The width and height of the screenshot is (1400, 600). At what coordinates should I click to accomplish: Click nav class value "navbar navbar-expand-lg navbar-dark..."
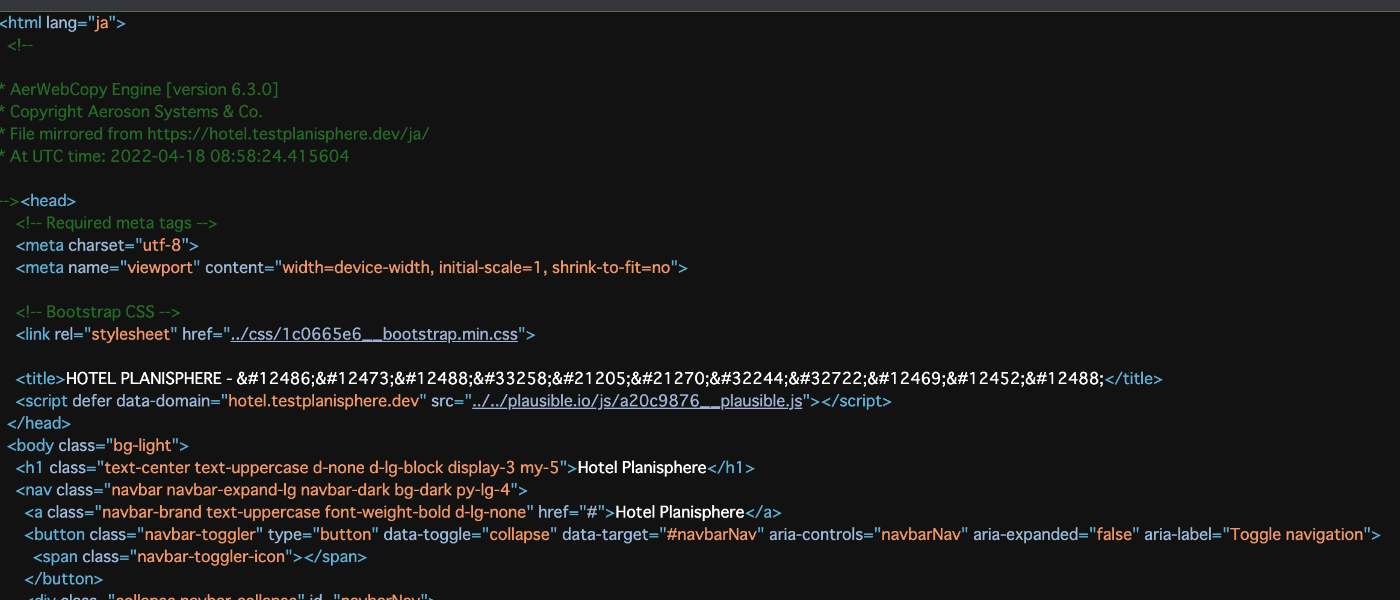point(312,490)
